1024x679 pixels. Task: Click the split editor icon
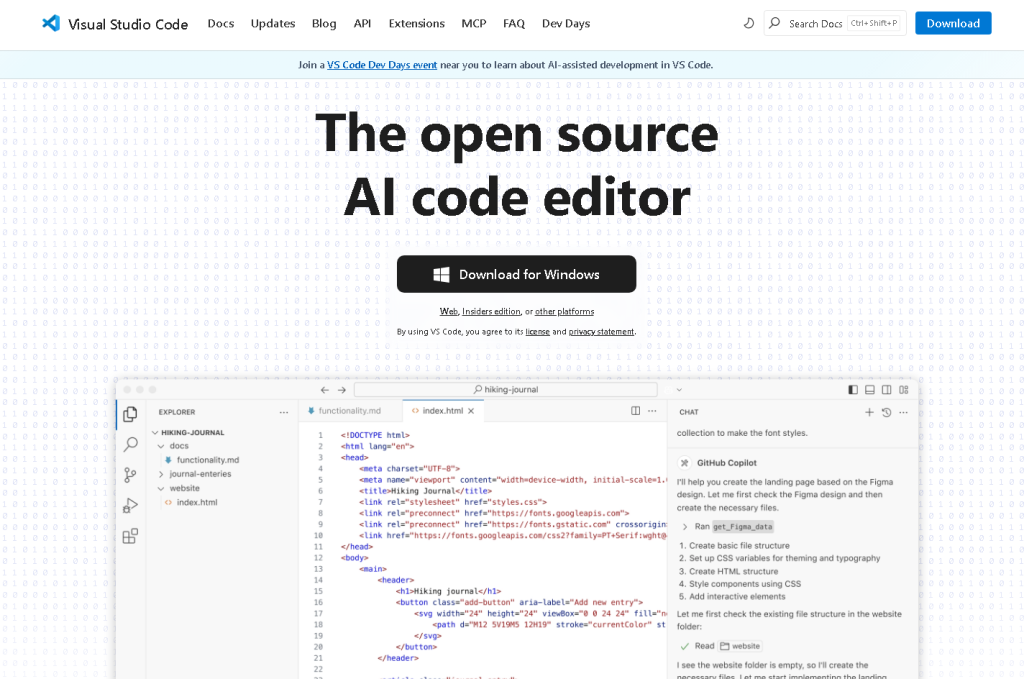pos(635,411)
